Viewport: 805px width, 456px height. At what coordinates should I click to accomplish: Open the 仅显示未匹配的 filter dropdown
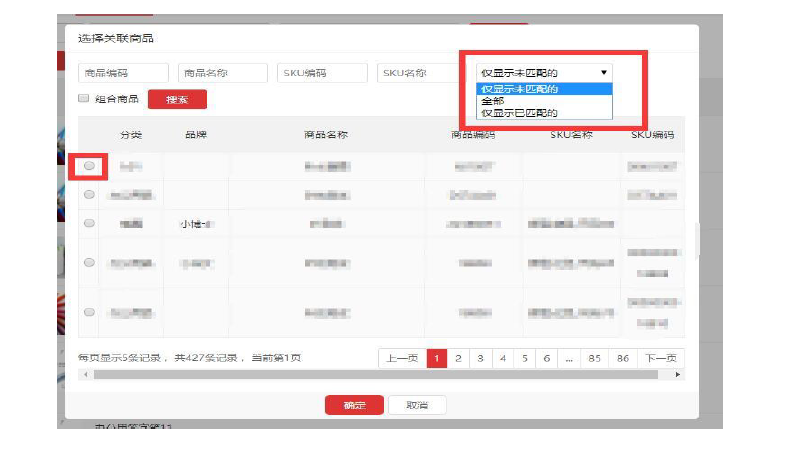tap(544, 73)
